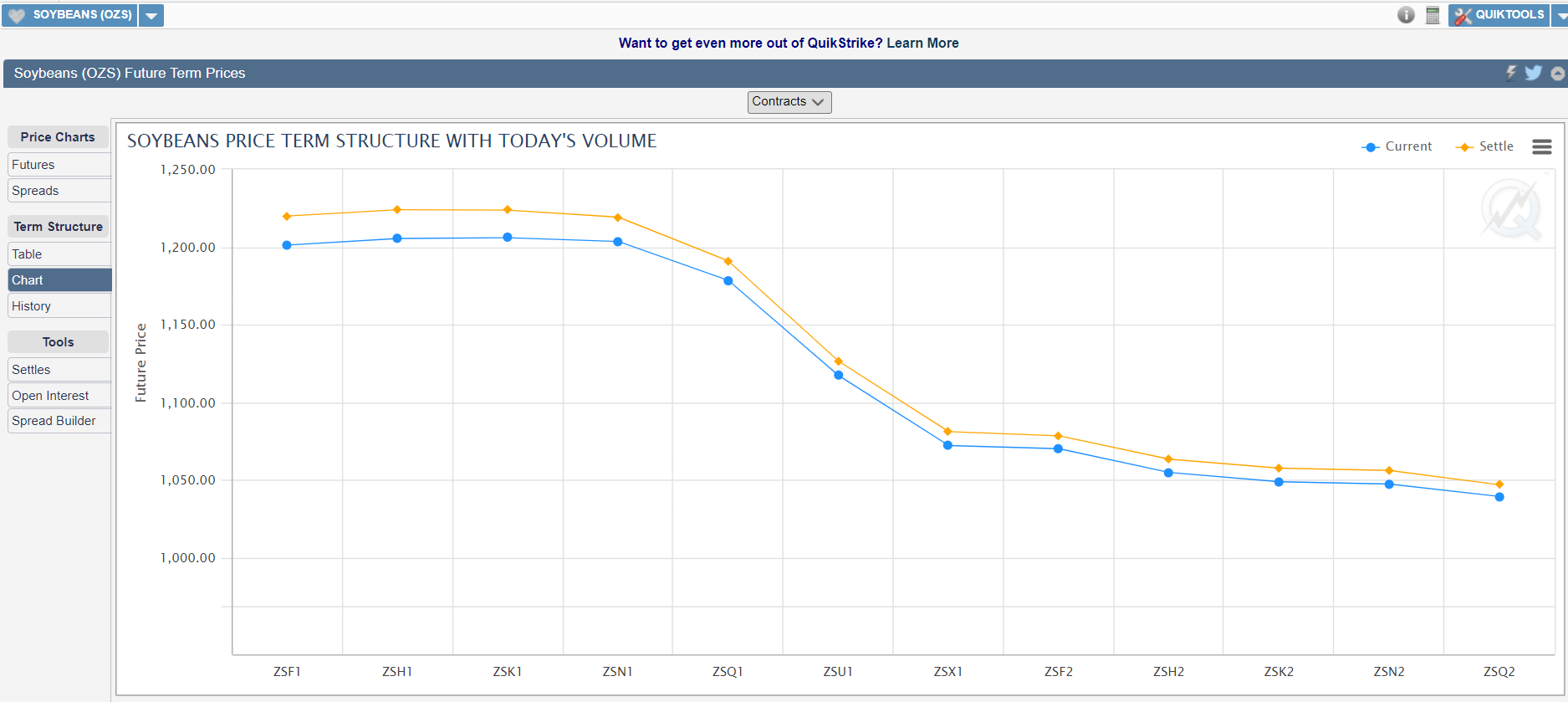The image size is (1568, 702).
Task: Share via the Twitter bird icon
Action: 1533,73
